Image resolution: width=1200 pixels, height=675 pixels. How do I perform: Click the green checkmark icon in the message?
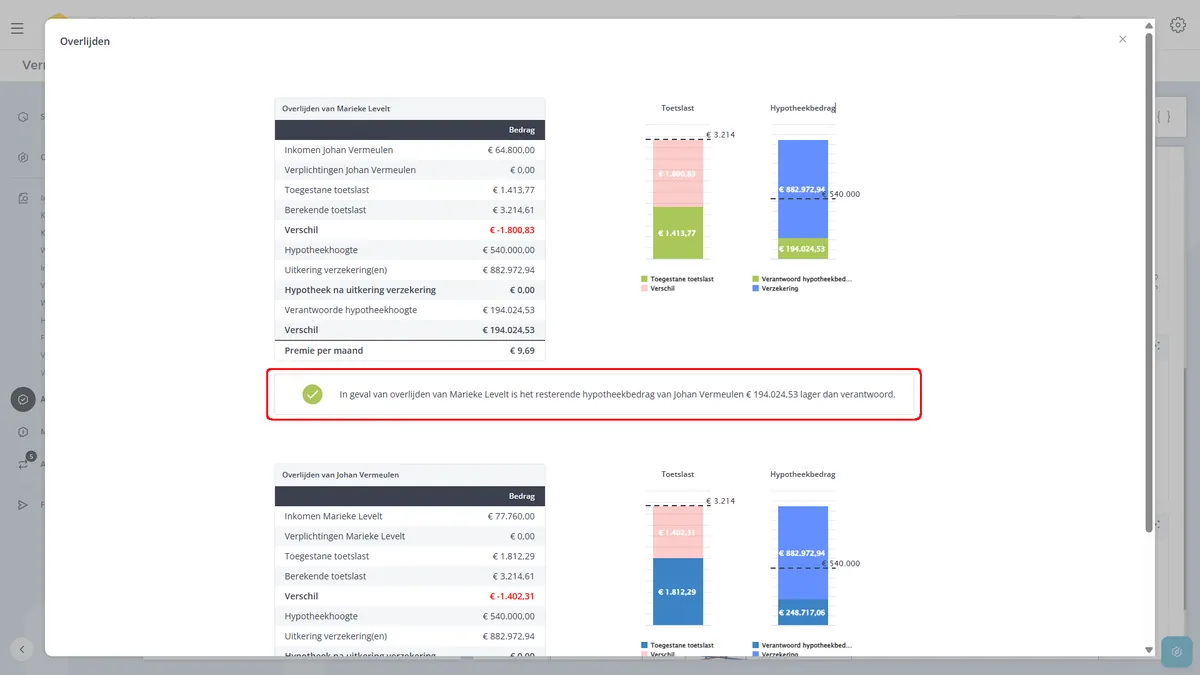tap(313, 394)
